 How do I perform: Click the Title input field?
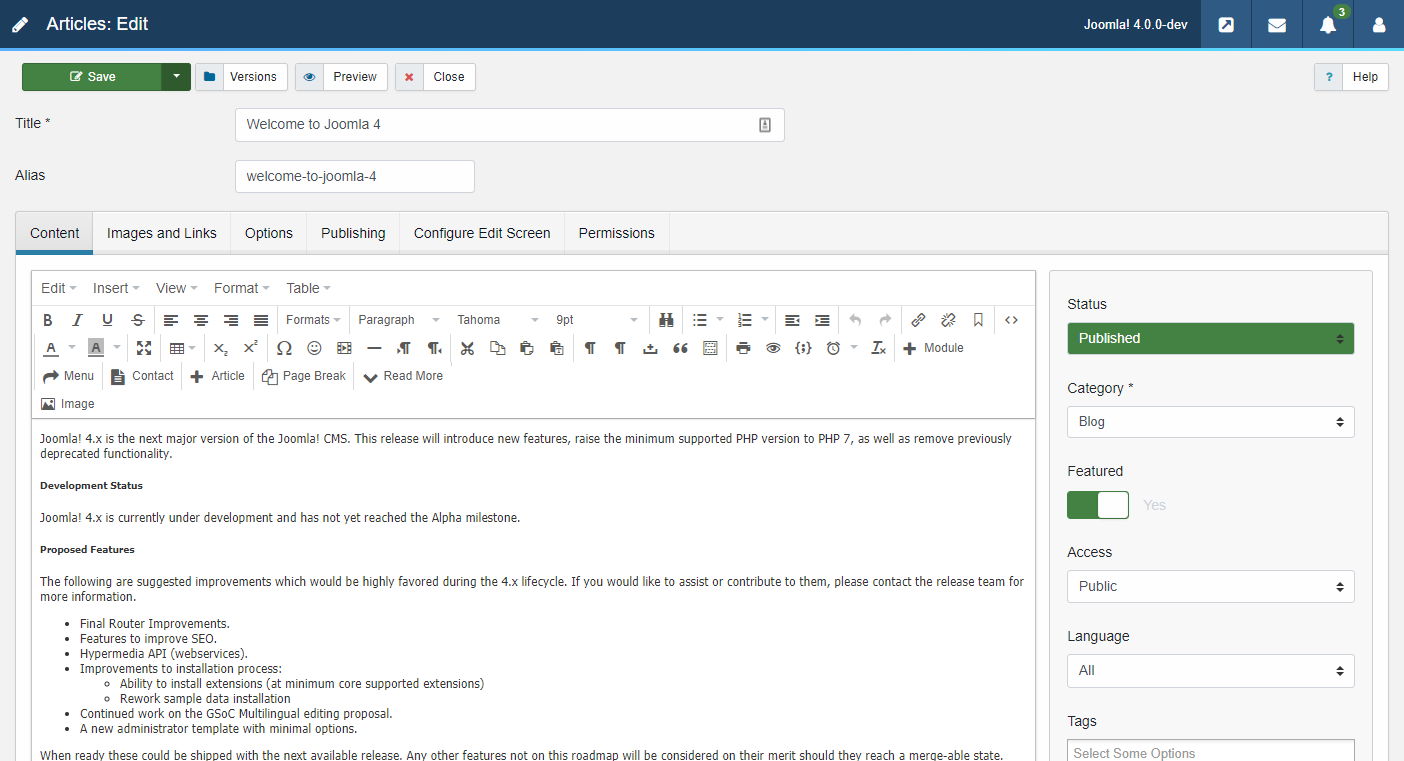coord(510,125)
